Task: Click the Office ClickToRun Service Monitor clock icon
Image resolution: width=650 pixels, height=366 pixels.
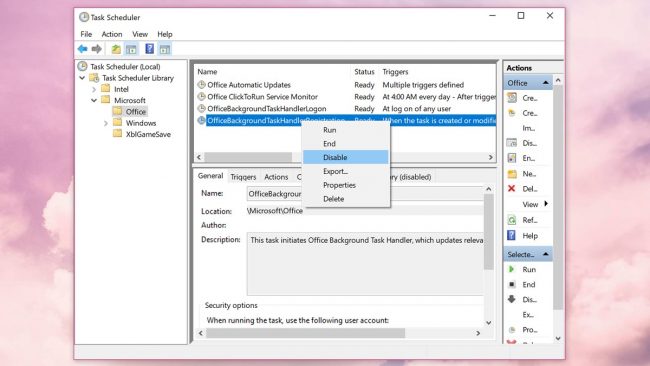Action: (x=201, y=97)
